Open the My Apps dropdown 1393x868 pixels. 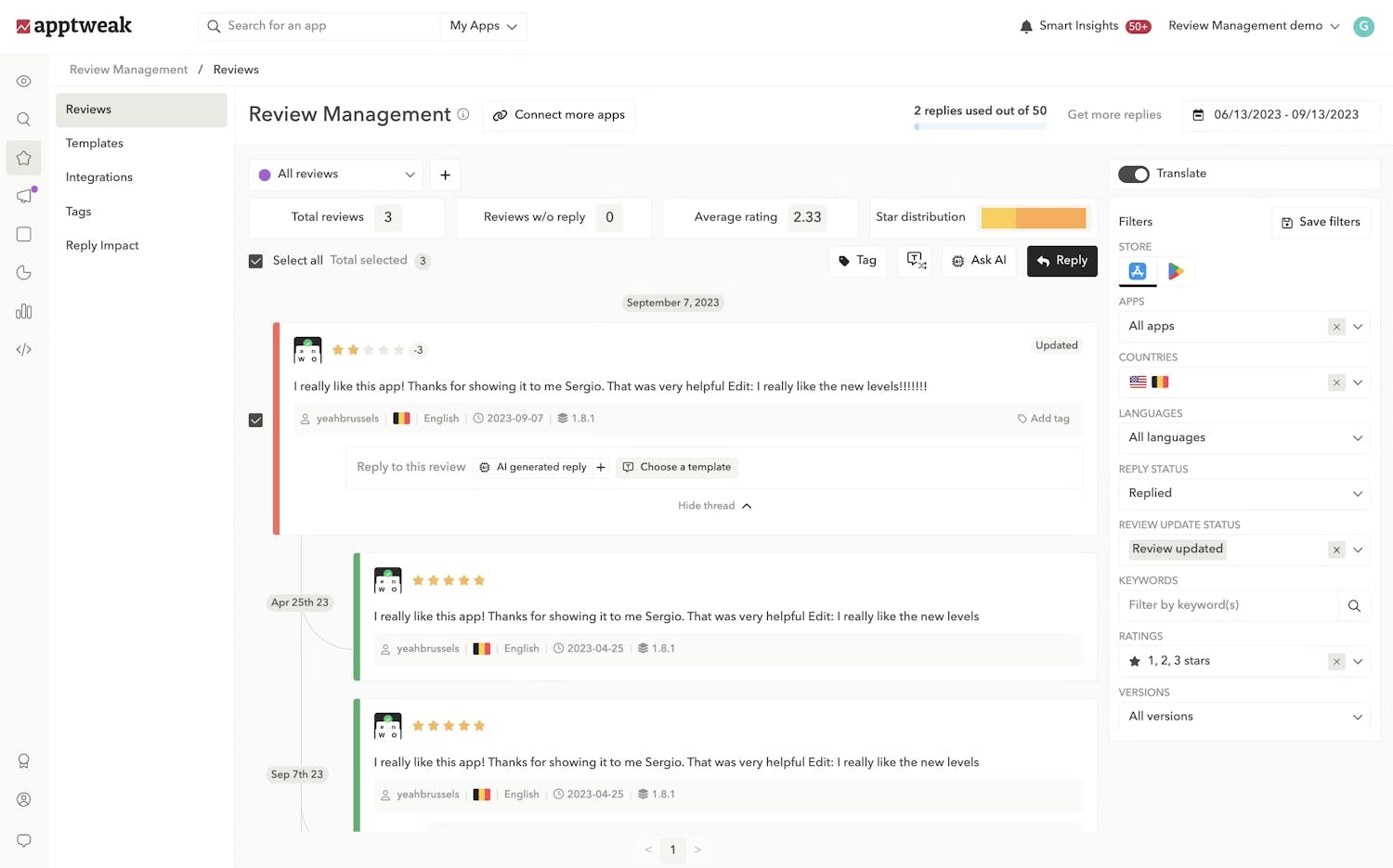point(483,26)
